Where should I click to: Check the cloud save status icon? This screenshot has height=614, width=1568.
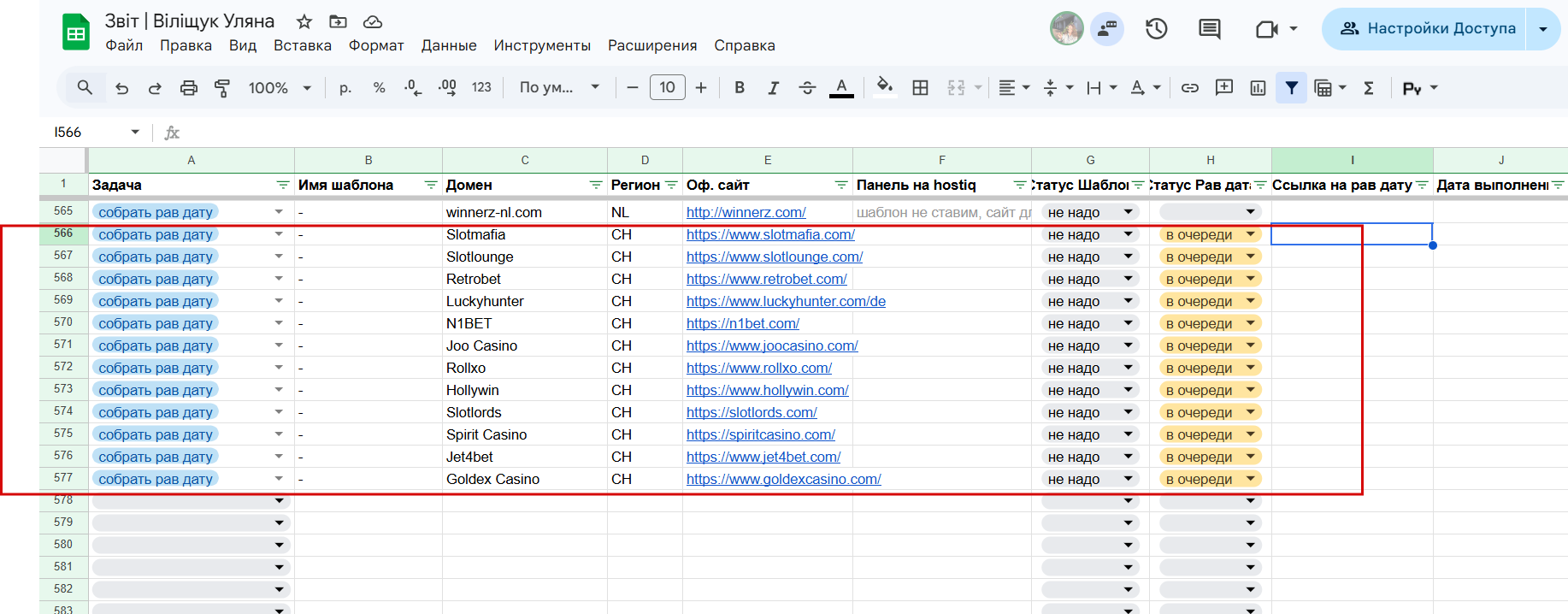pyautogui.click(x=372, y=22)
